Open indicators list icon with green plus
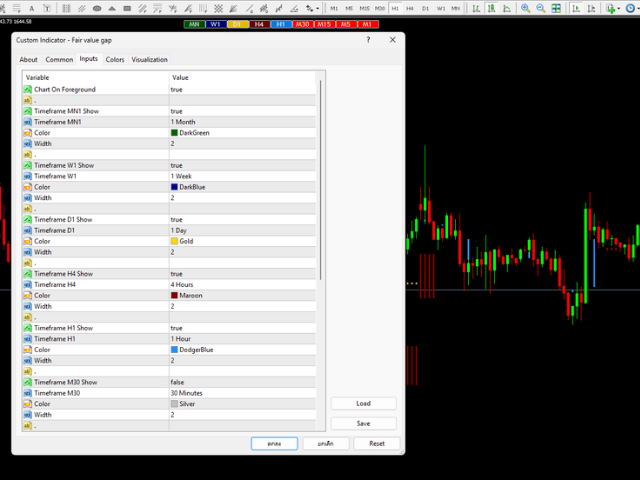The image size is (640, 480). coord(611,9)
